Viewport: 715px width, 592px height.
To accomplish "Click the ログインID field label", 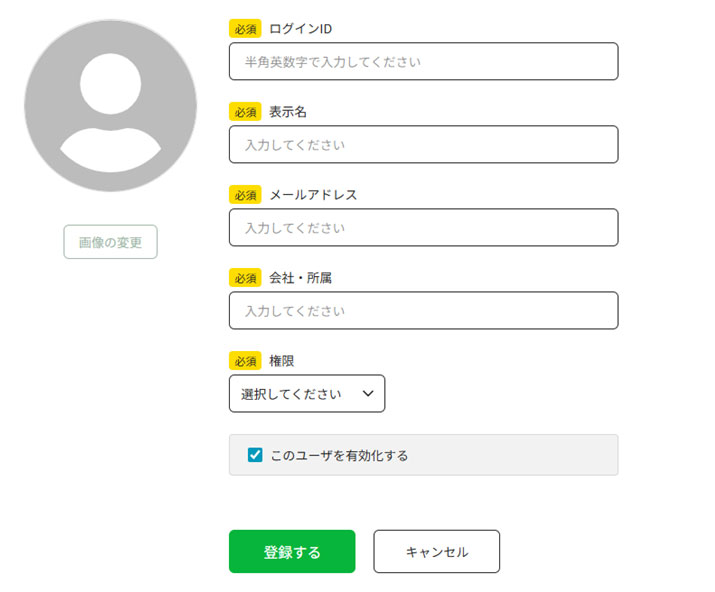I will click(x=300, y=28).
